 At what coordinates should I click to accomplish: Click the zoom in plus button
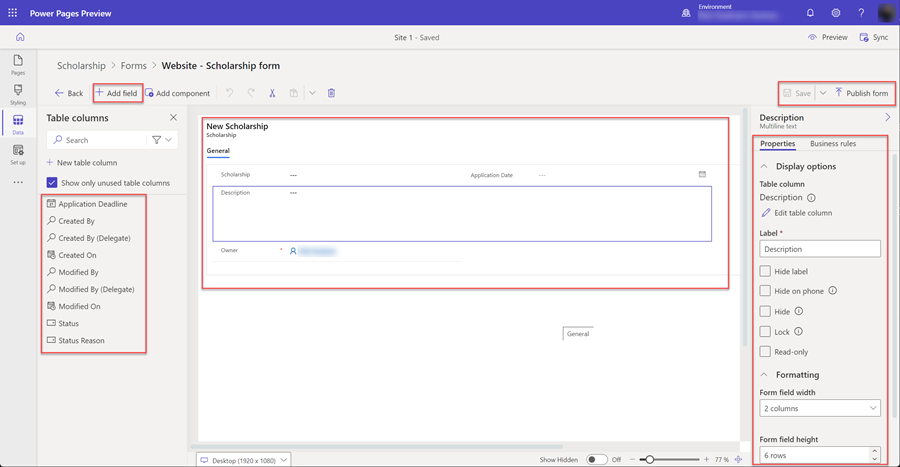(707, 460)
